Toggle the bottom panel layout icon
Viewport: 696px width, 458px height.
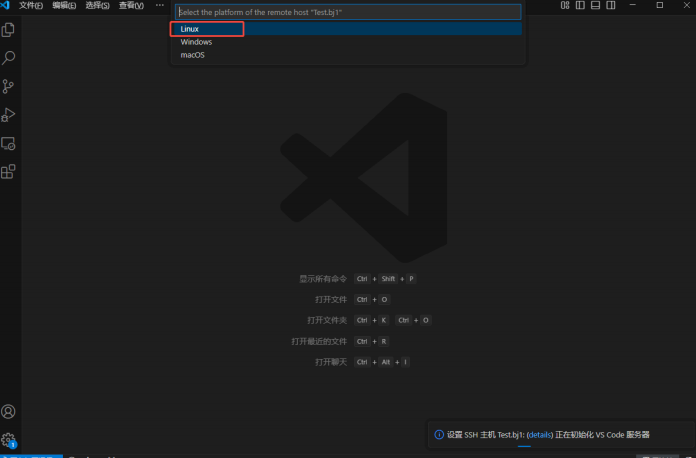(x=596, y=5)
